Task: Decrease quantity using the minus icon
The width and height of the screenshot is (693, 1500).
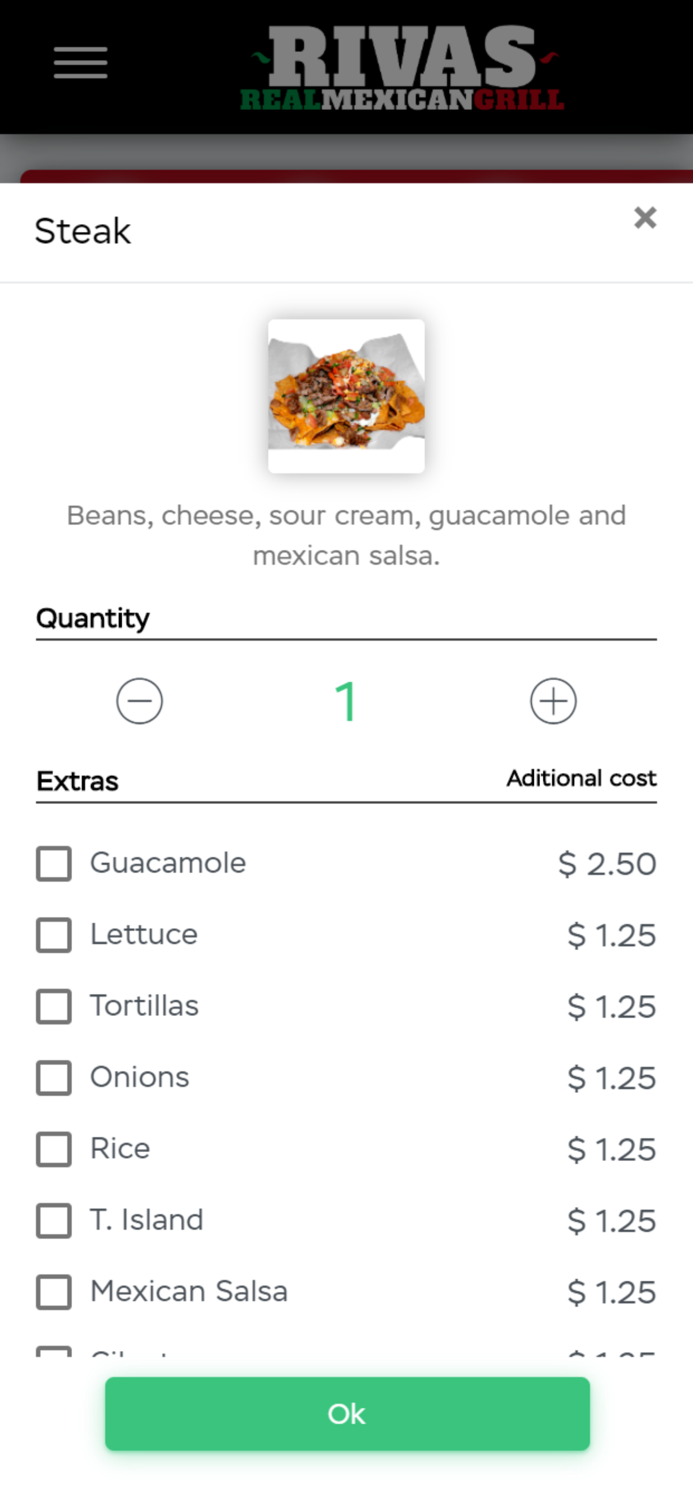Action: click(140, 701)
